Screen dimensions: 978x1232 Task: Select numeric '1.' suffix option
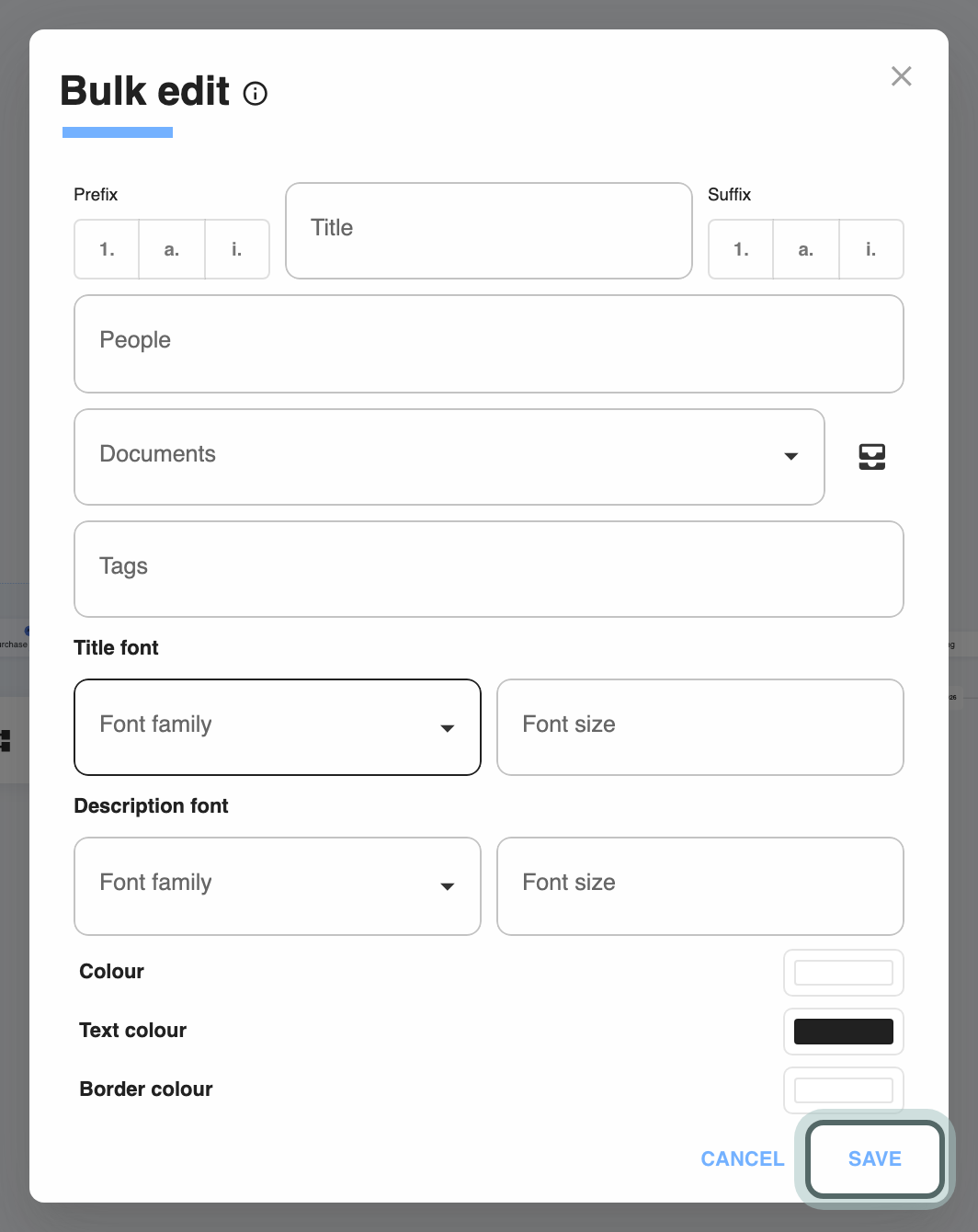click(741, 249)
